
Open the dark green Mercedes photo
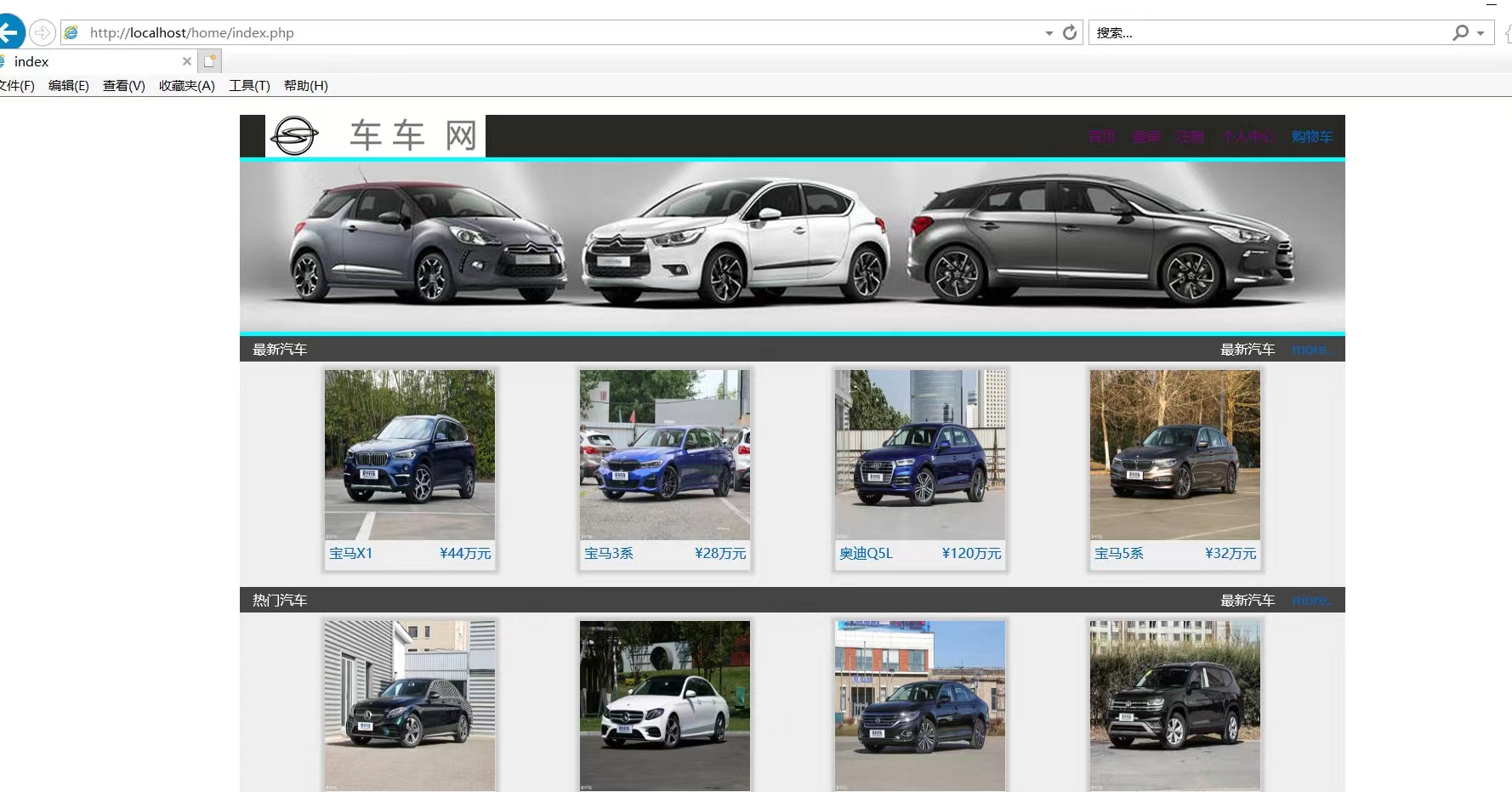click(410, 706)
